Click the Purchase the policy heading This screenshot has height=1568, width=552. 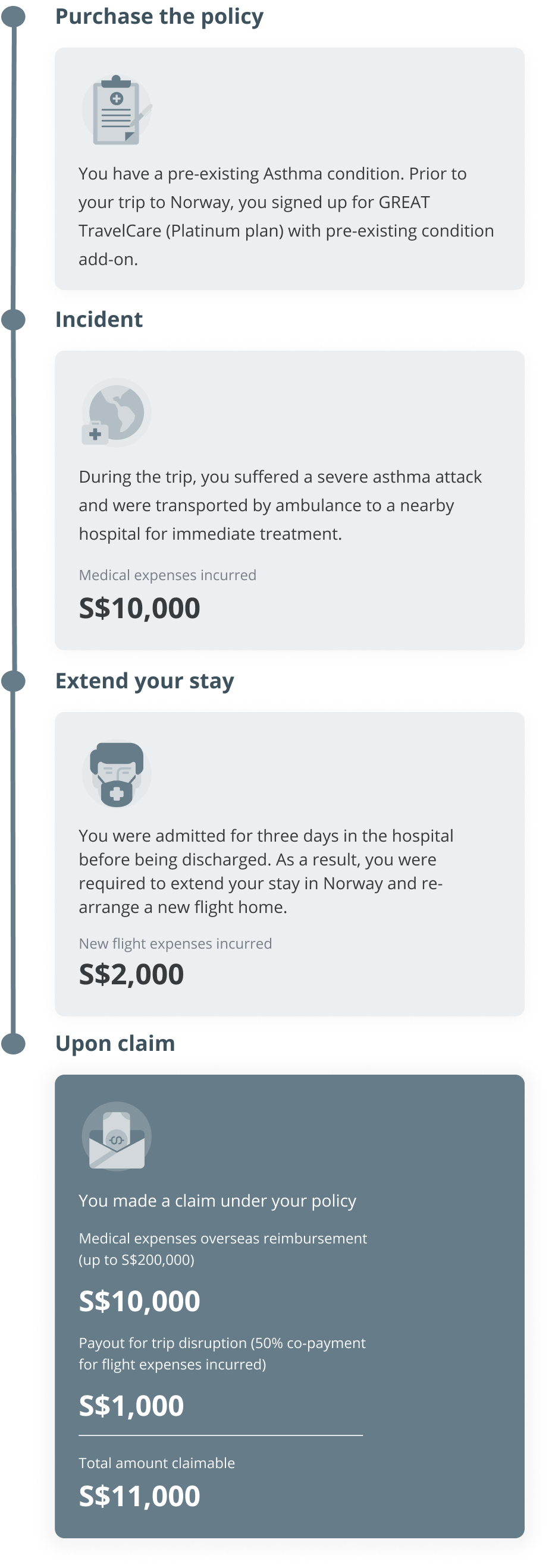159,17
